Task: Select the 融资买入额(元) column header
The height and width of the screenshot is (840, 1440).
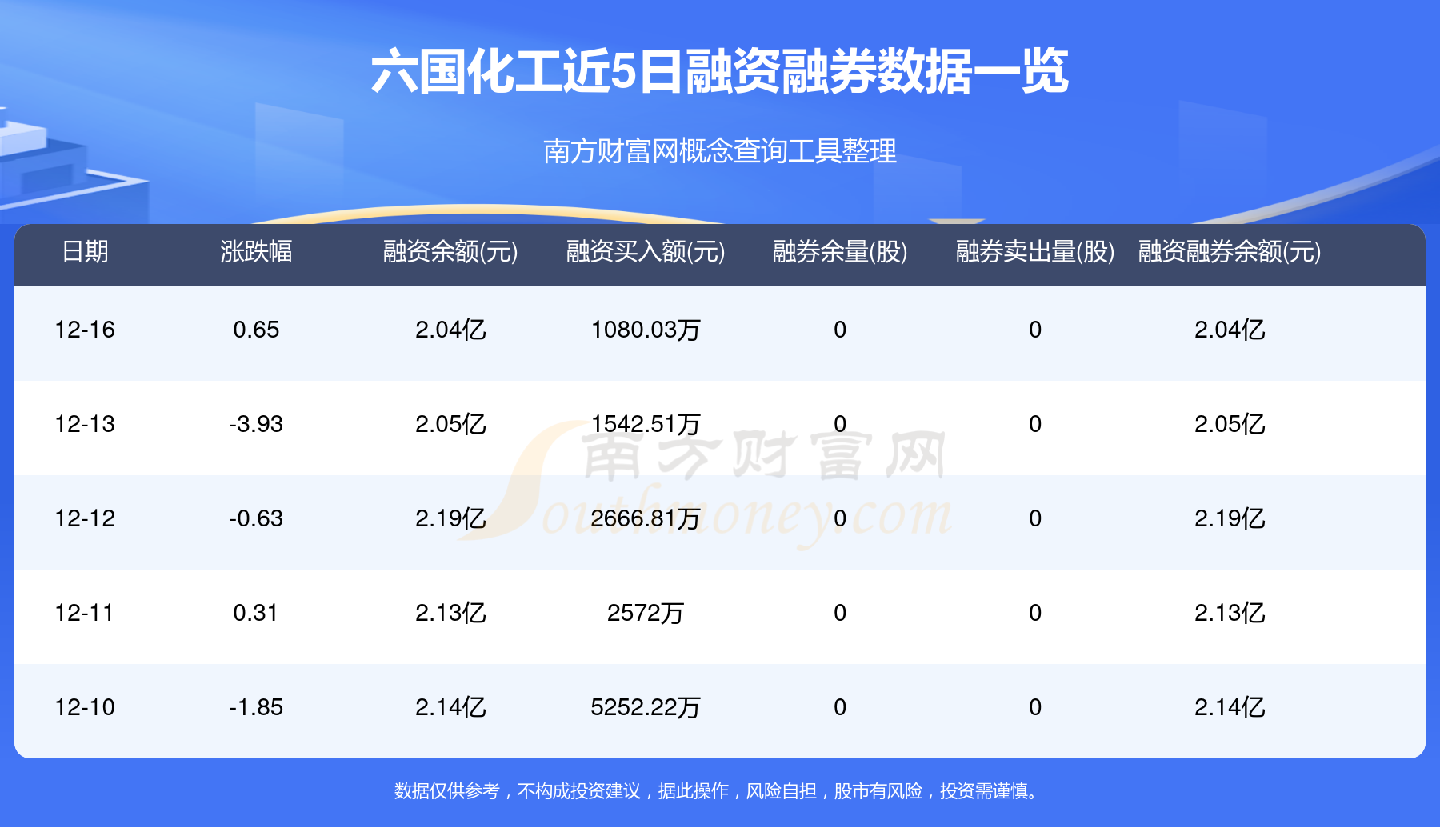Action: [x=646, y=252]
